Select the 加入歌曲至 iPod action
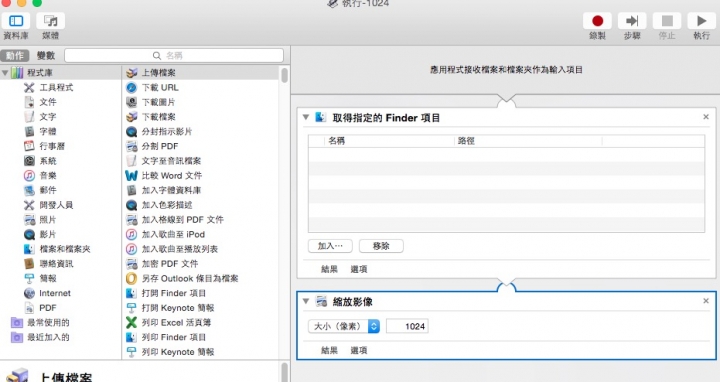 point(173,234)
